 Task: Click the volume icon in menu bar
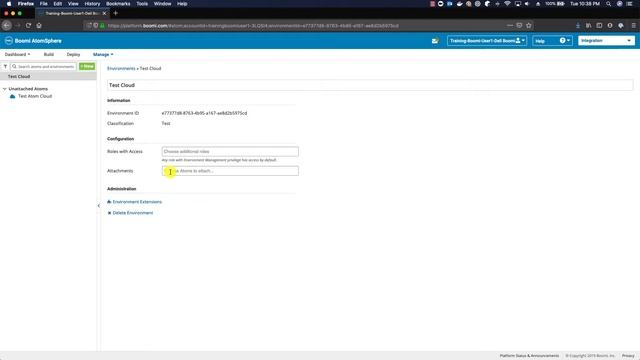click(x=527, y=4)
